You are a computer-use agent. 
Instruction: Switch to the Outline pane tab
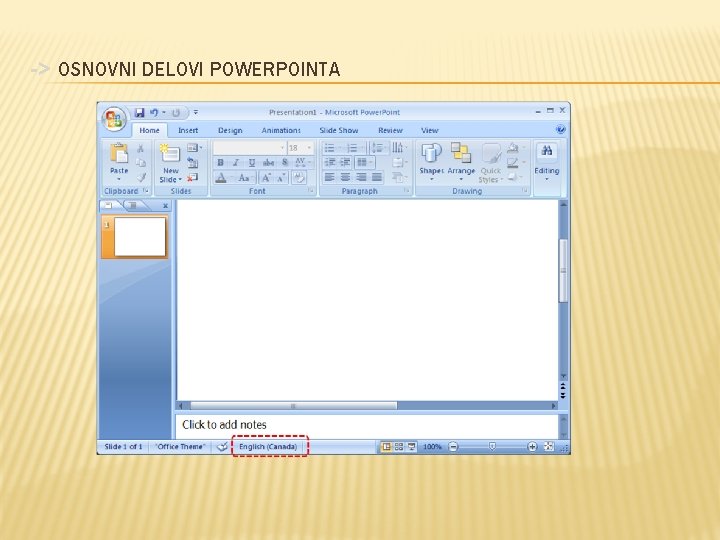tap(133, 205)
